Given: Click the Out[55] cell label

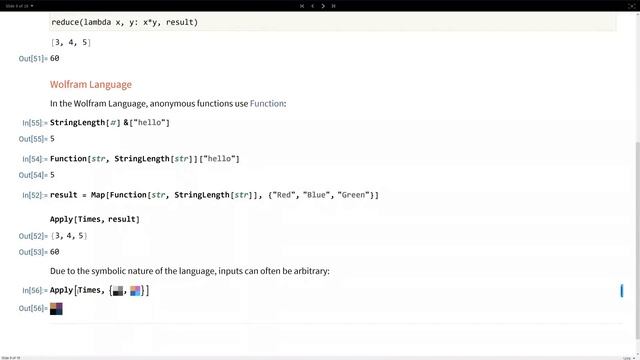Looking at the screenshot, I should [33, 139].
